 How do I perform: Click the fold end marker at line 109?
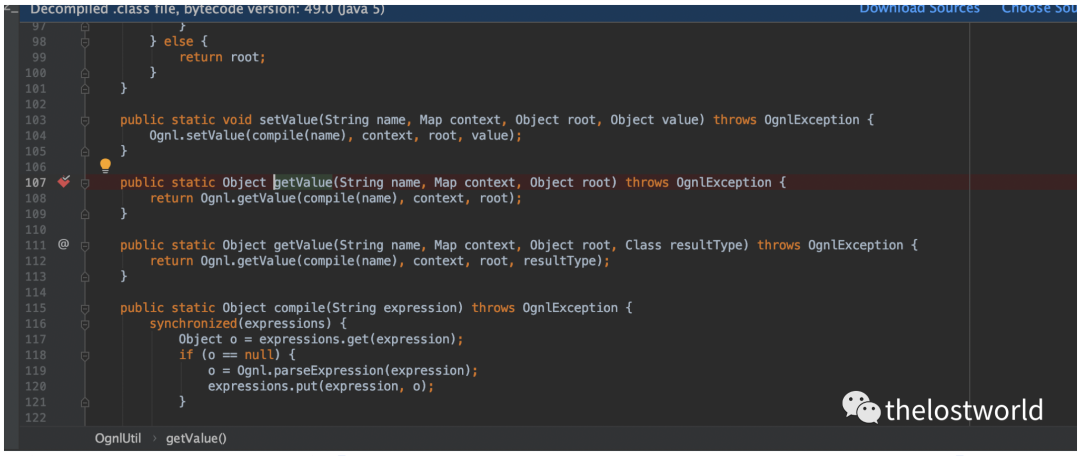point(85,214)
